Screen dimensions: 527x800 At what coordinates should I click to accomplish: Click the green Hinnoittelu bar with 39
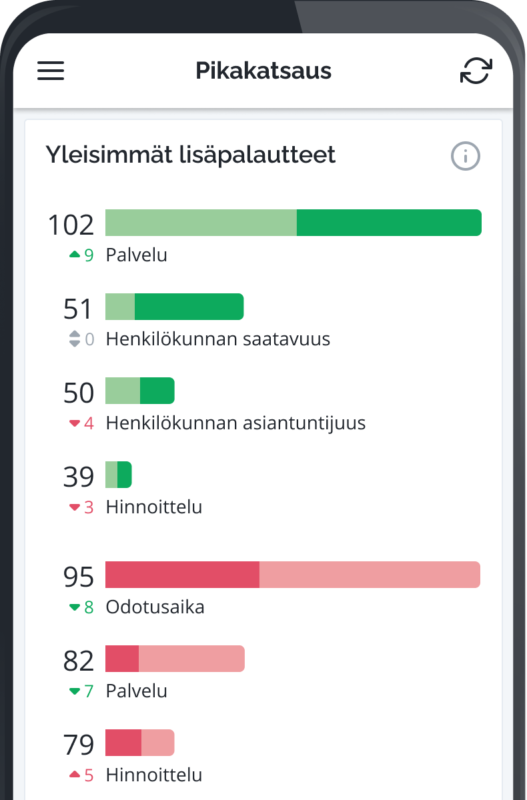(x=118, y=474)
